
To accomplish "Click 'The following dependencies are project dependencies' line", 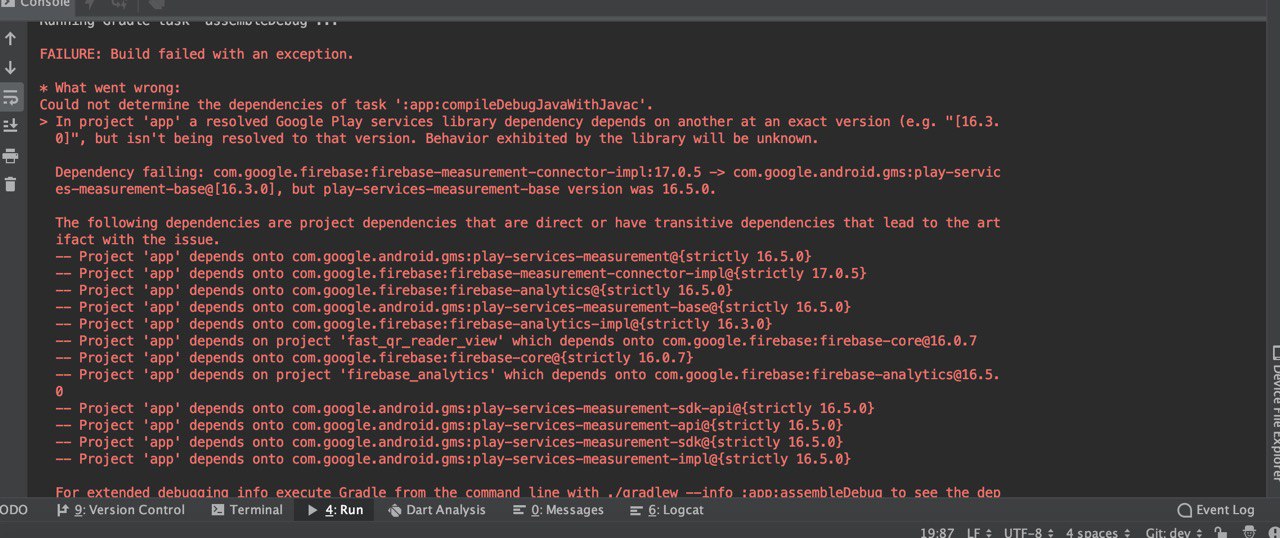I will click(528, 231).
